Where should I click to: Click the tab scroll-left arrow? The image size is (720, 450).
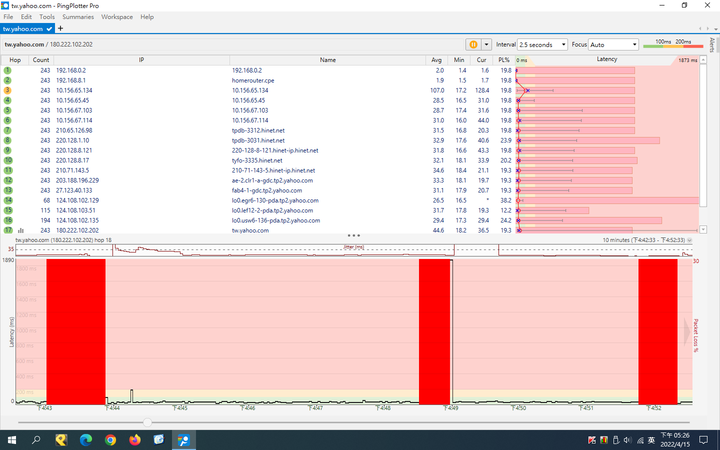(700, 28)
